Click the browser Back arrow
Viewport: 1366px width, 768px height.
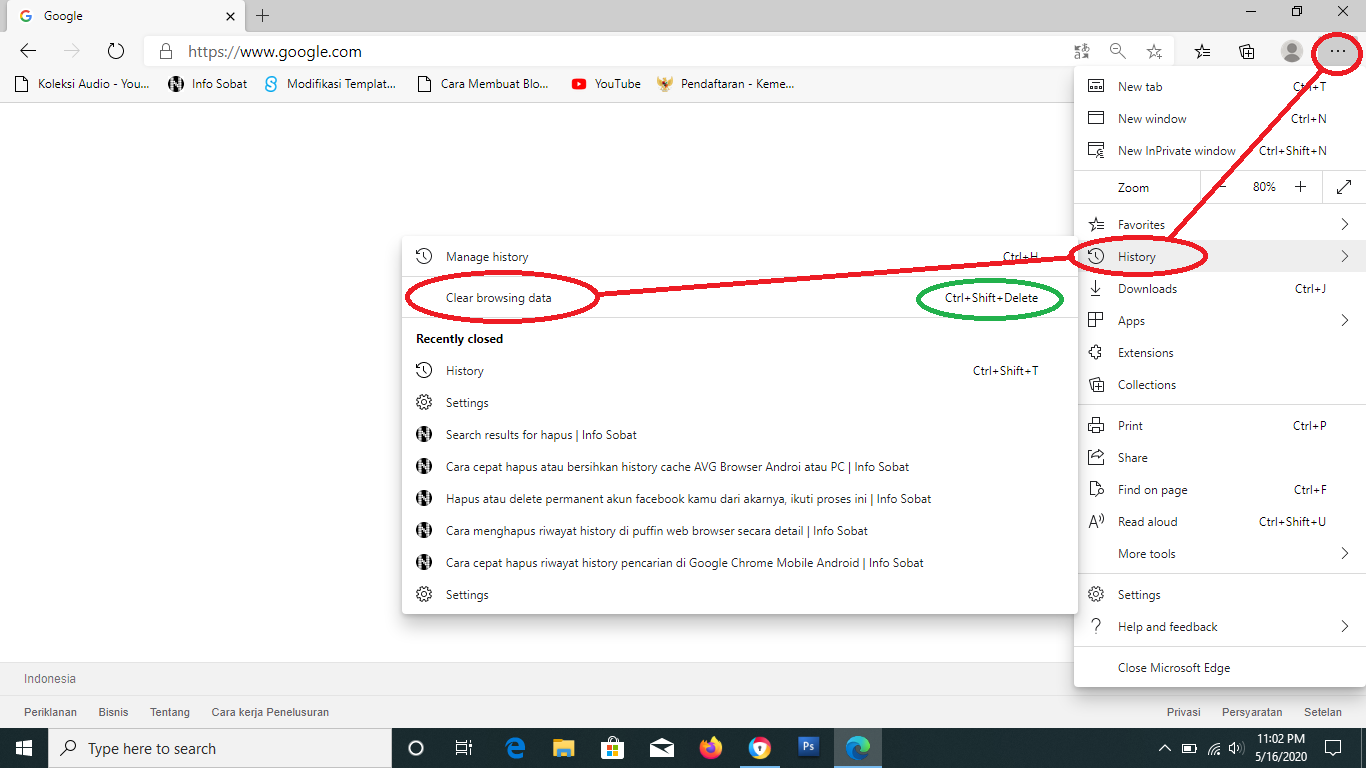[x=28, y=51]
